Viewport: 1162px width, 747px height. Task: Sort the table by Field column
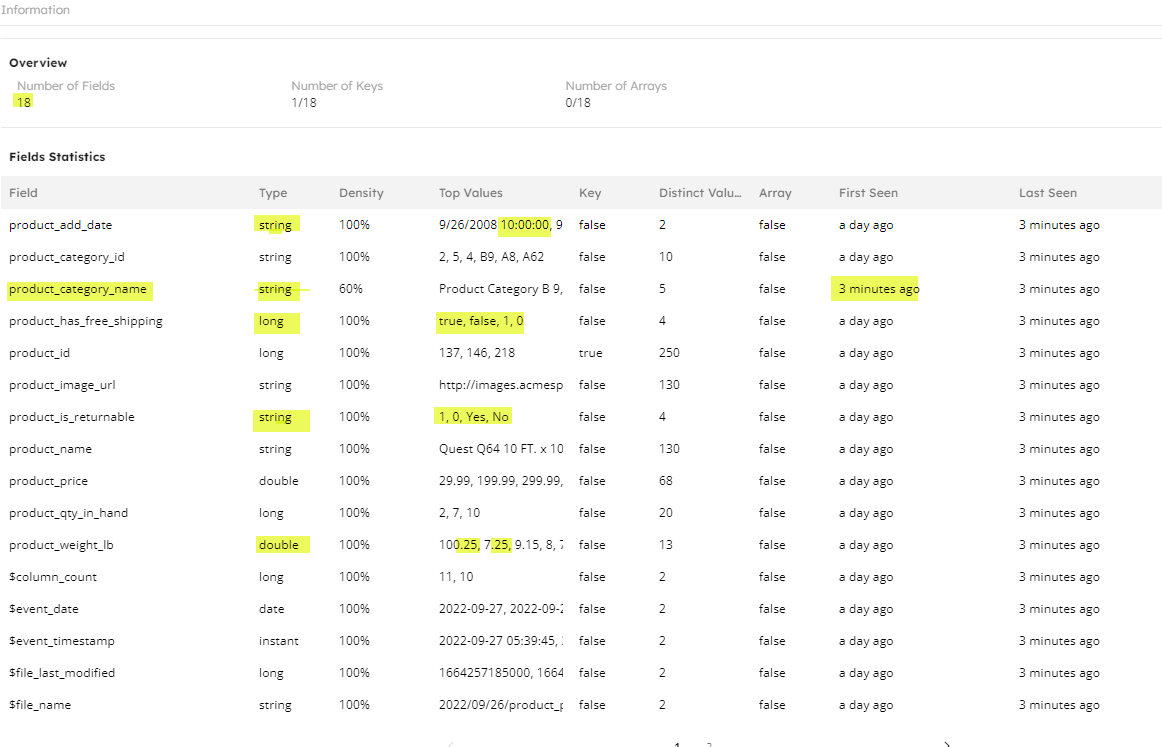point(23,192)
